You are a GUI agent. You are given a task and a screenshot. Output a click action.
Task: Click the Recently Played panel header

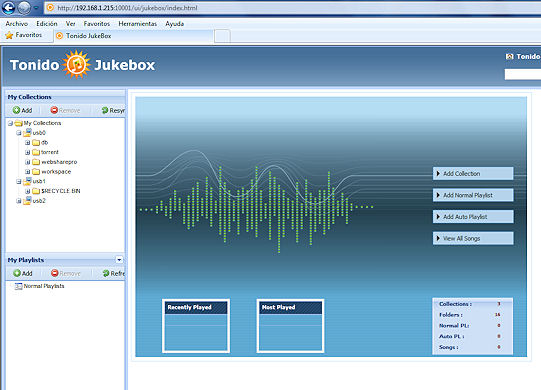(196, 307)
